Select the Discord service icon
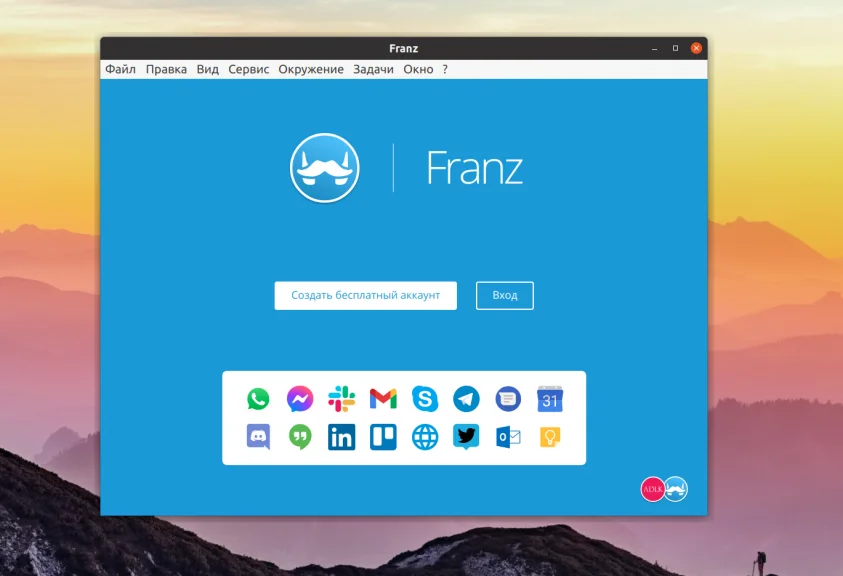Screen dimensions: 843x576 click(258, 437)
